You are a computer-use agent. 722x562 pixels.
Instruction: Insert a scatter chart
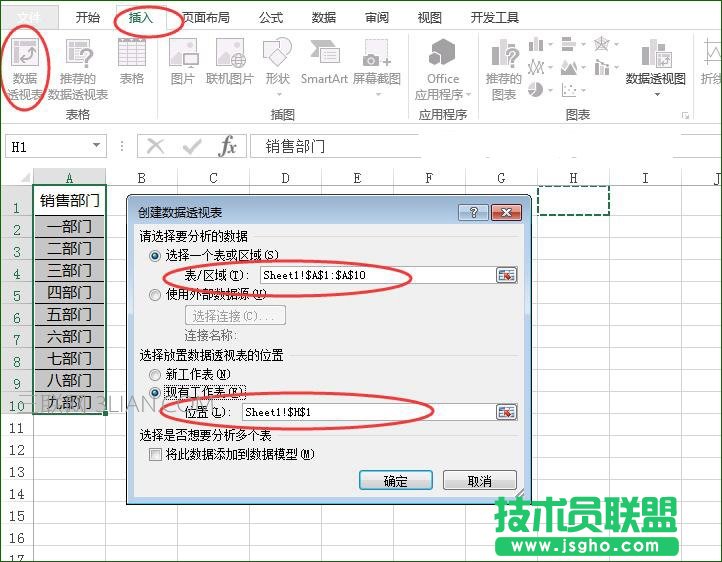(x=573, y=90)
